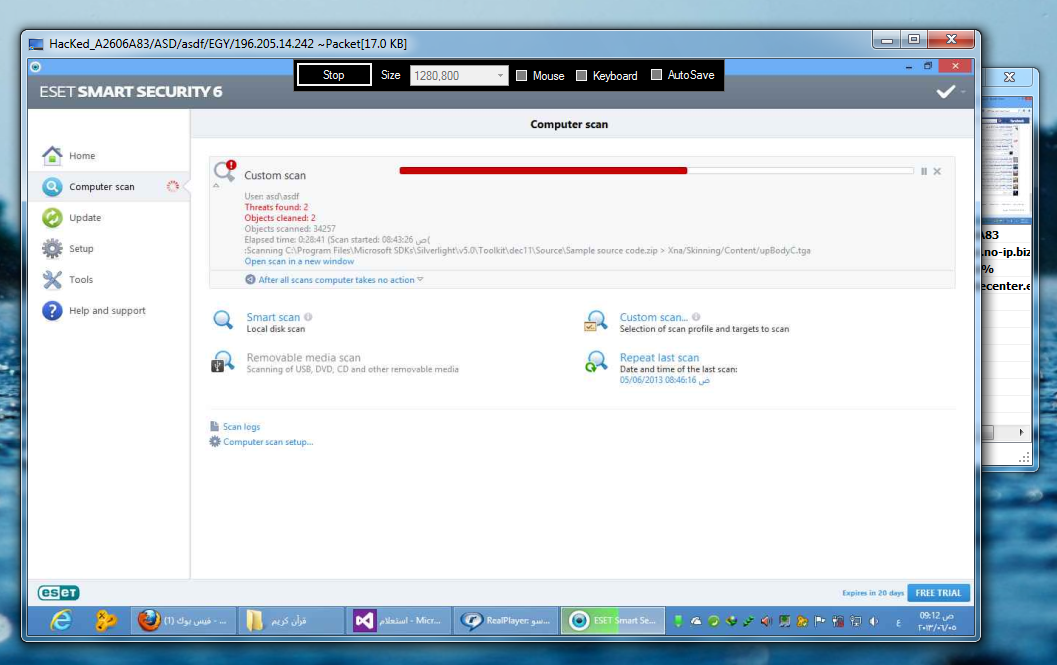
Task: Click the 'Computer scan' page heading
Action: pos(569,125)
